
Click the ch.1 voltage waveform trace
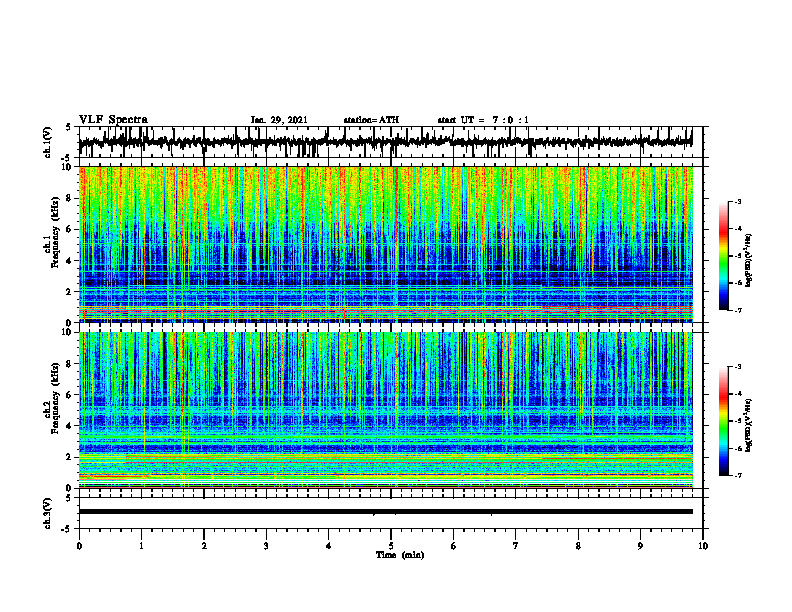coord(385,142)
